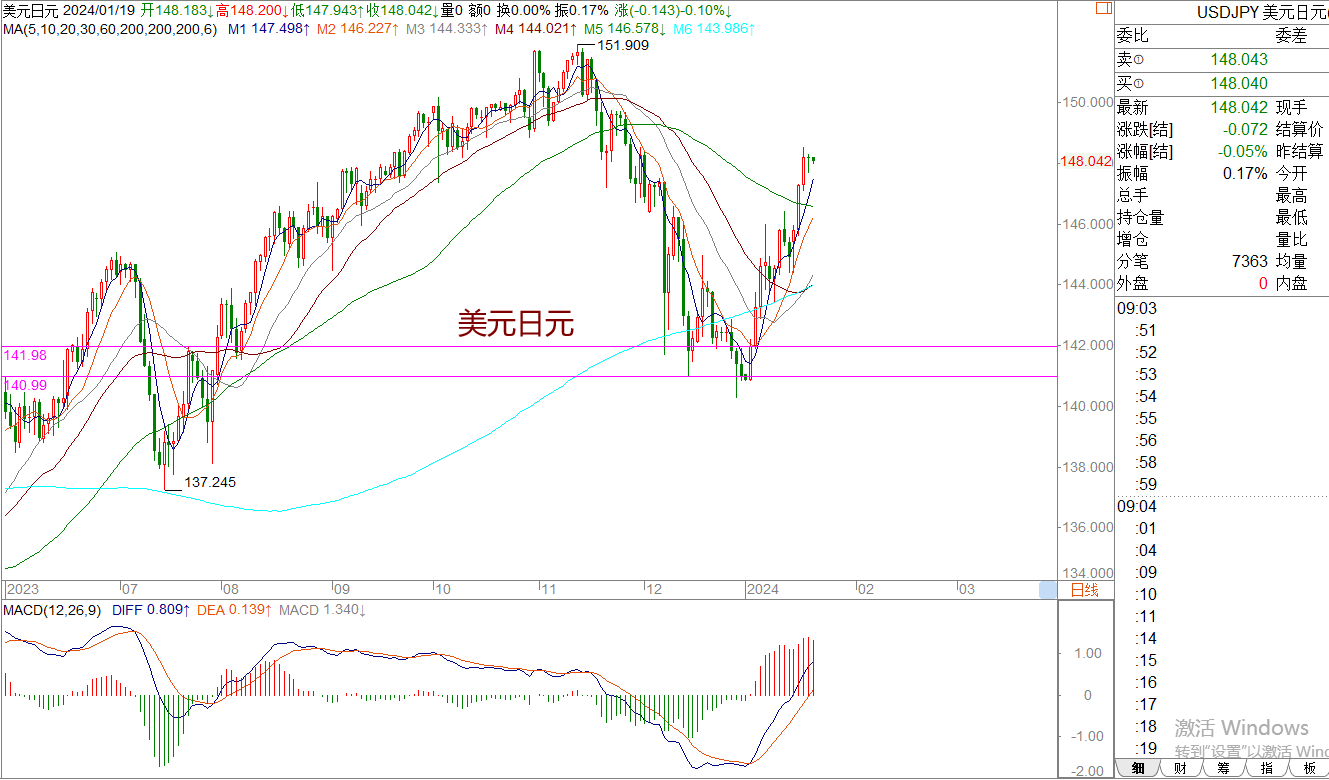Click the 委比 label
The height and width of the screenshot is (780, 1329).
[1134, 37]
